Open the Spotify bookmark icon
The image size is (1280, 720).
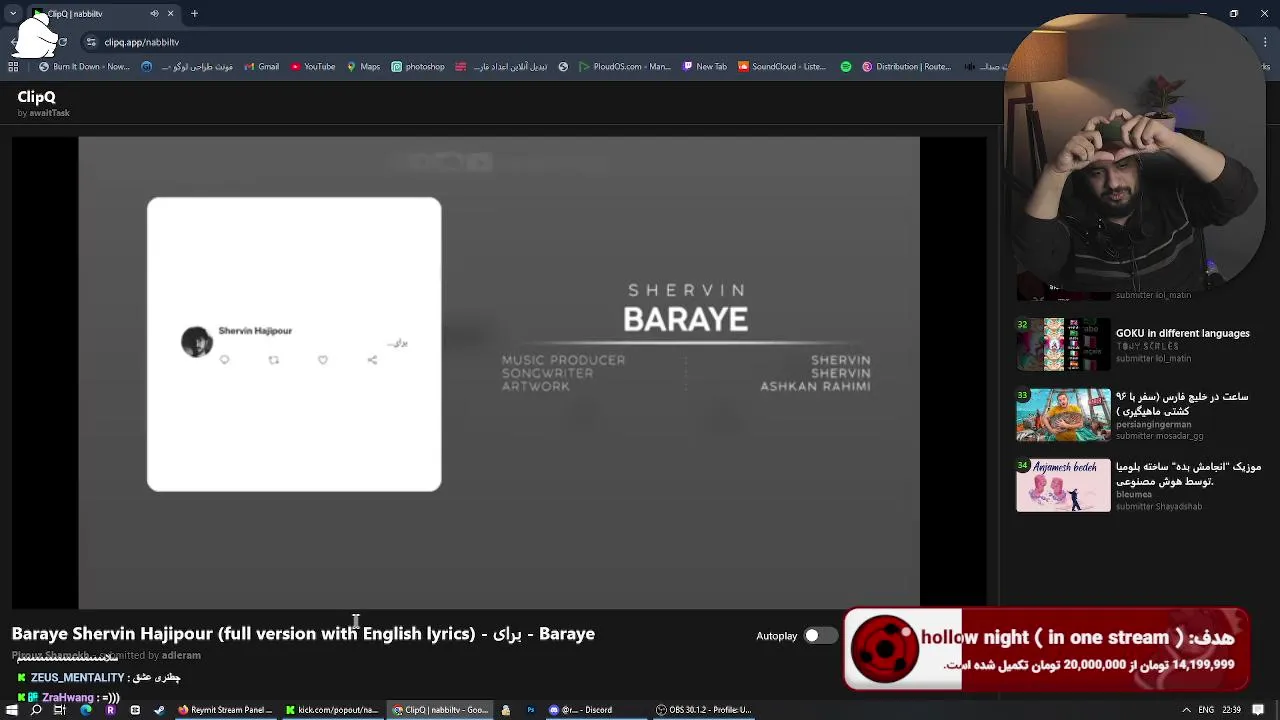(846, 67)
